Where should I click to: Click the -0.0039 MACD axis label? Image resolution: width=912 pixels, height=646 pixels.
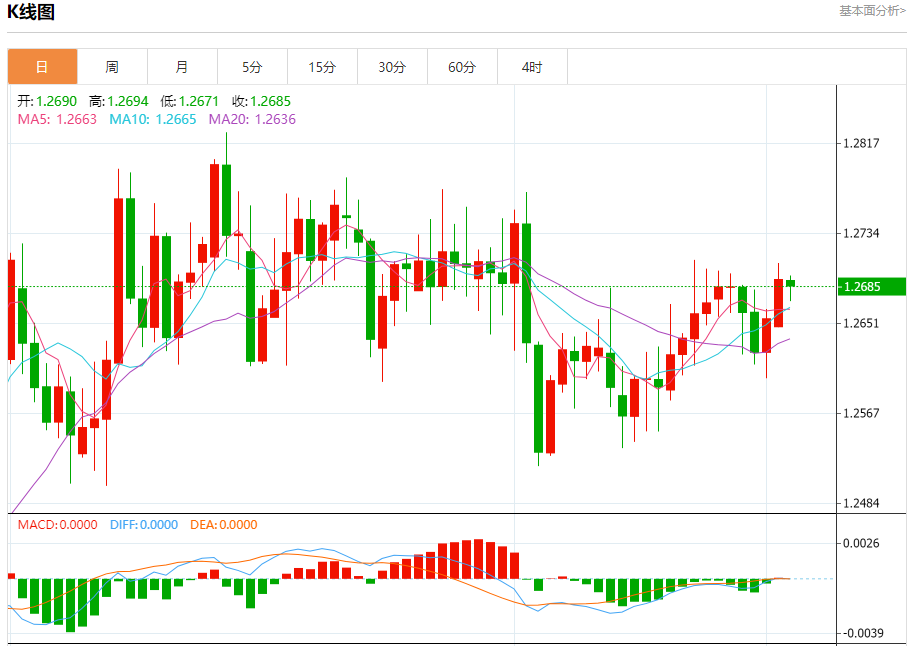coord(861,633)
